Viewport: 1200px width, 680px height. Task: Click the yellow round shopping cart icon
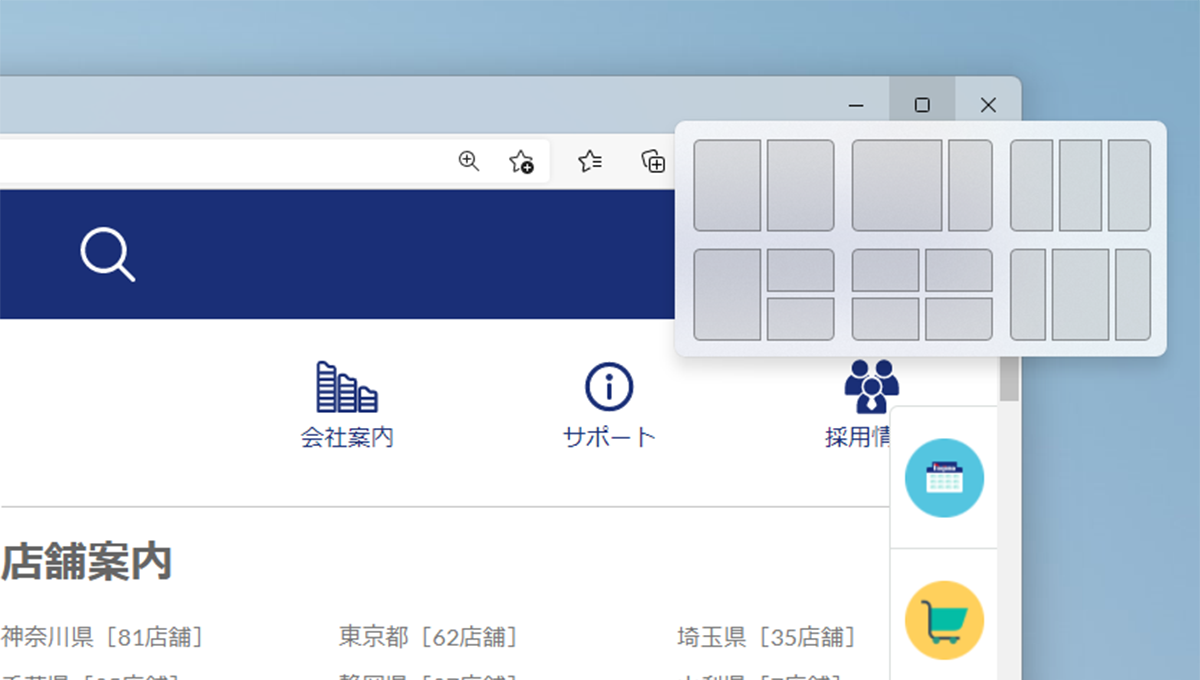(x=944, y=620)
